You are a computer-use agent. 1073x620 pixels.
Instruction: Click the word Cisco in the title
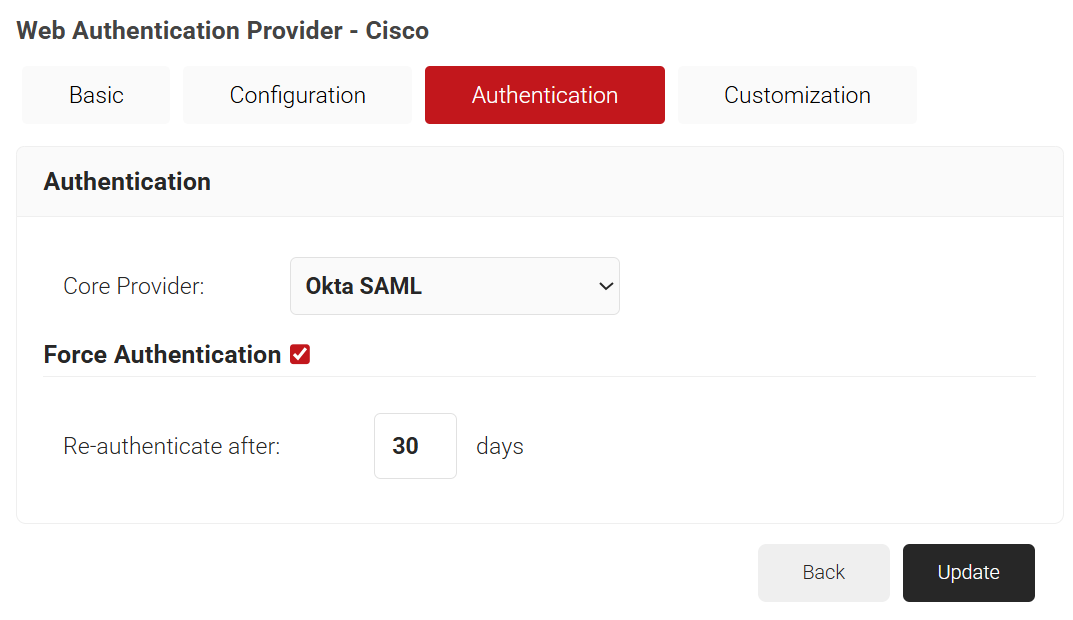pyautogui.click(x=397, y=31)
